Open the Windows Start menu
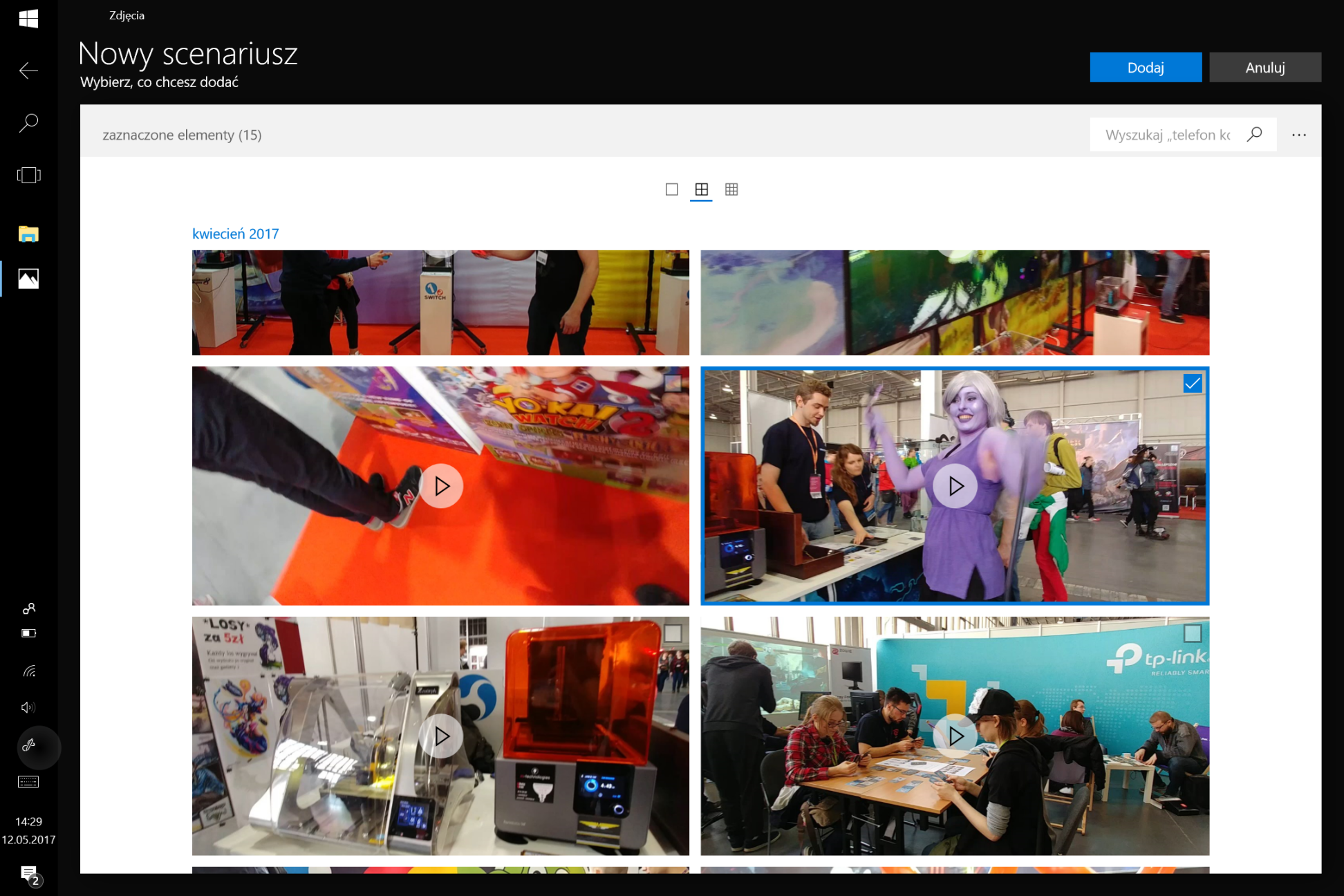The height and width of the screenshot is (896, 1344). (x=28, y=18)
